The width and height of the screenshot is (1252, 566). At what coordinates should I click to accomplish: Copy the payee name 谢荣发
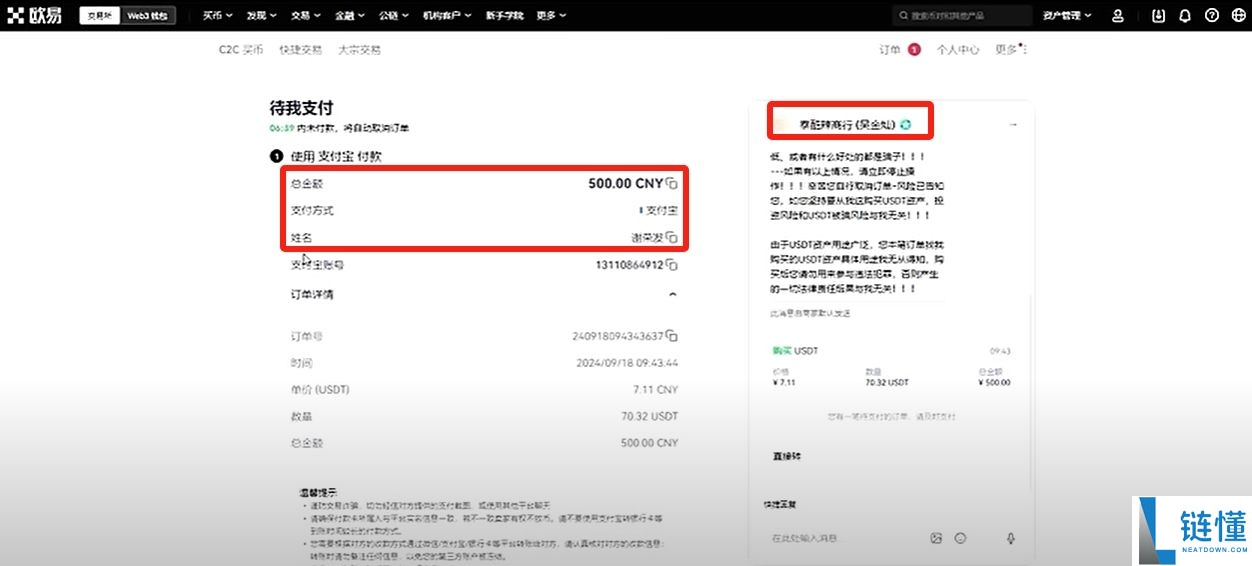(x=672, y=238)
